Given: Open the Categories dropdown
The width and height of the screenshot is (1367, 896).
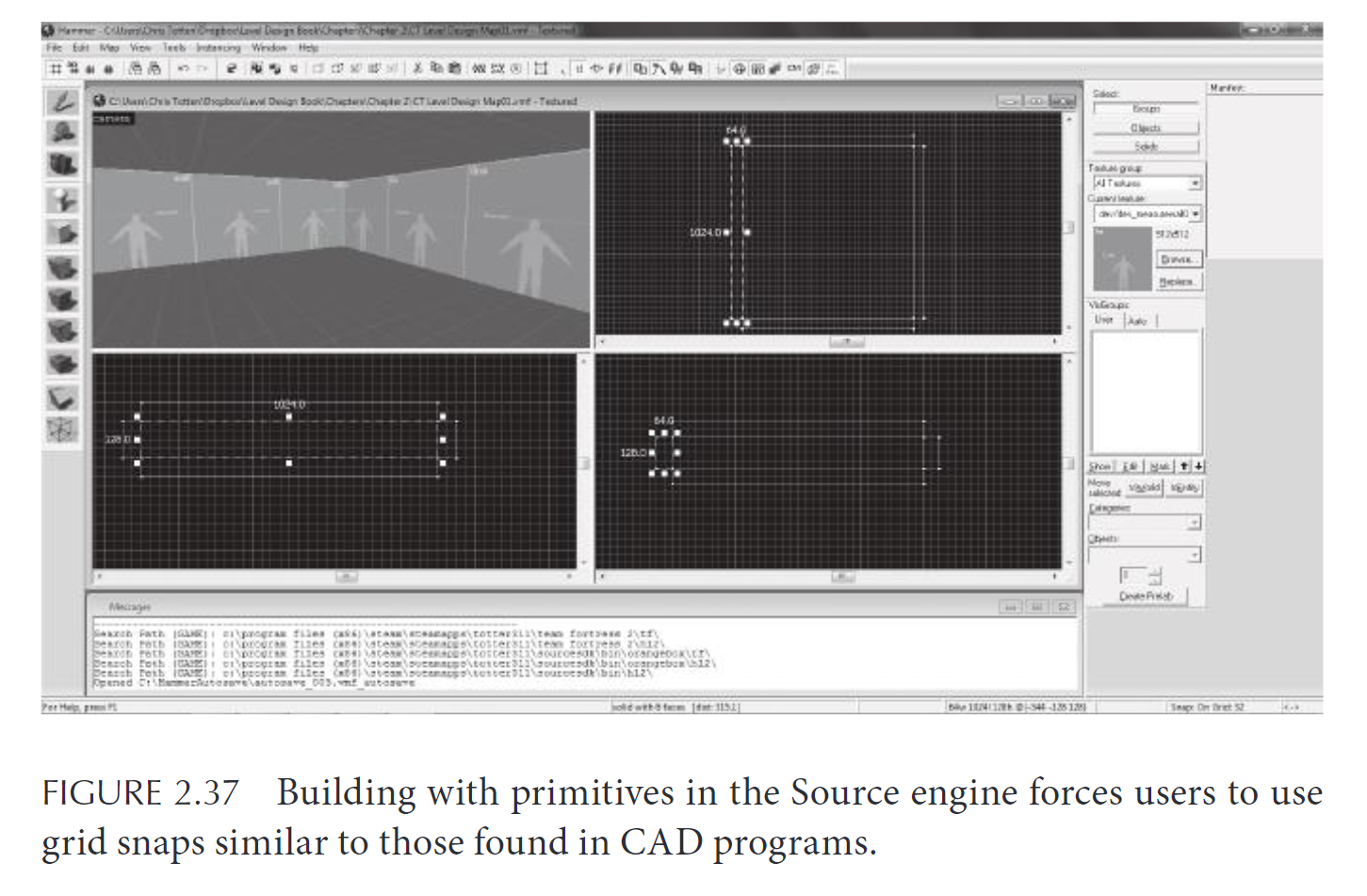Looking at the screenshot, I should pos(1145,523).
